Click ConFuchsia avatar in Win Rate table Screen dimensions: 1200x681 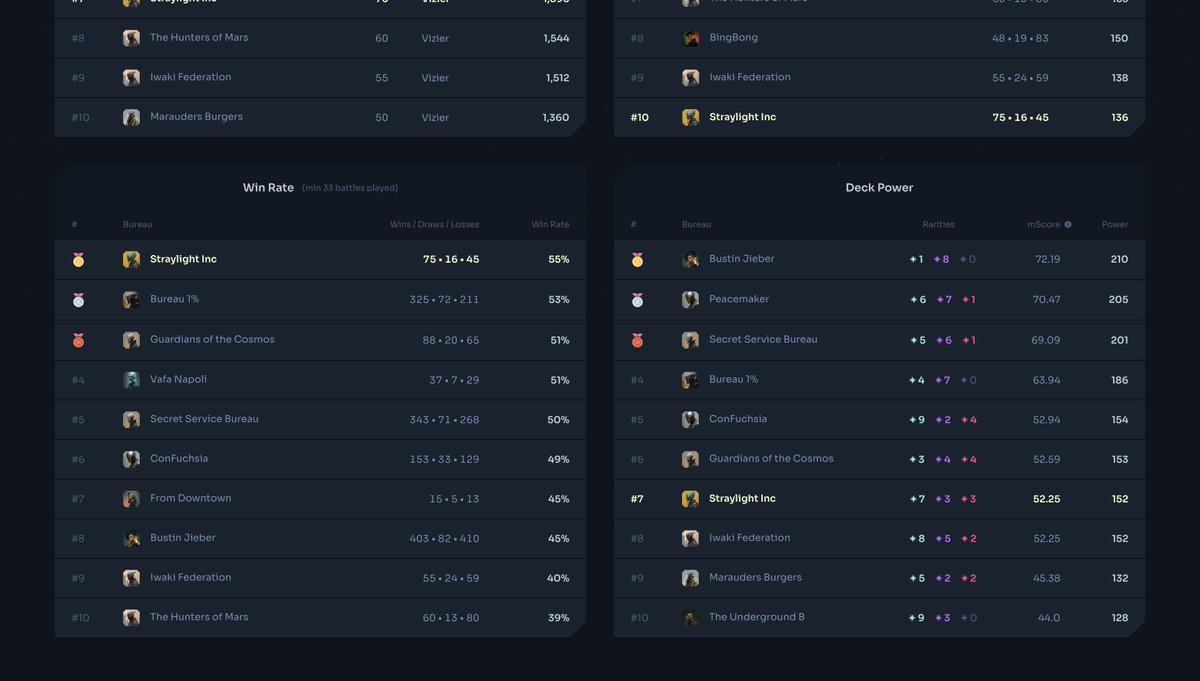tap(131, 459)
